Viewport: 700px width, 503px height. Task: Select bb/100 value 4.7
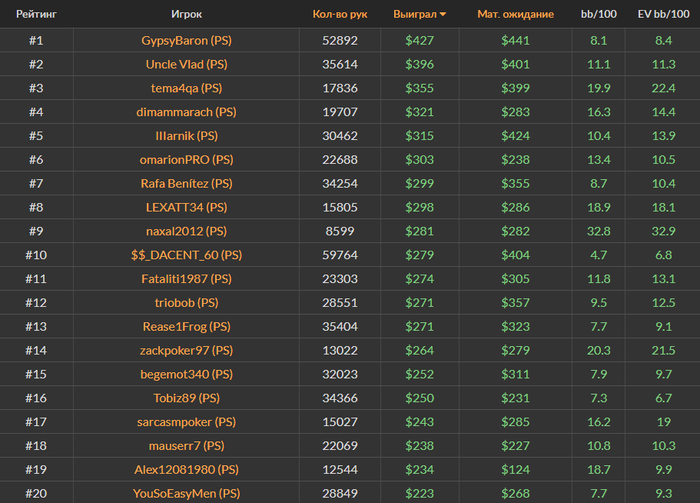point(599,255)
